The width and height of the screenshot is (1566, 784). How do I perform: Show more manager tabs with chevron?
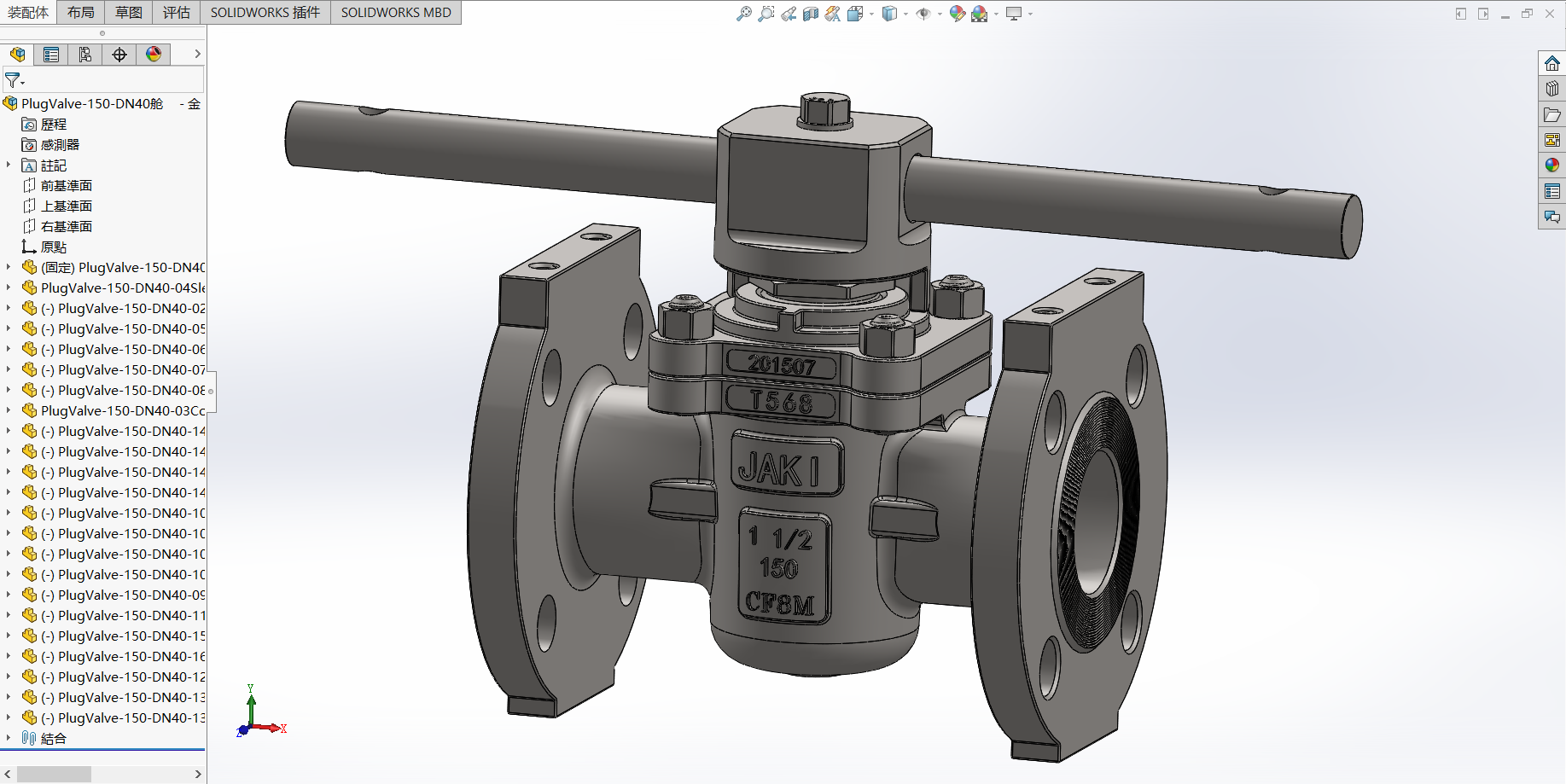197,54
